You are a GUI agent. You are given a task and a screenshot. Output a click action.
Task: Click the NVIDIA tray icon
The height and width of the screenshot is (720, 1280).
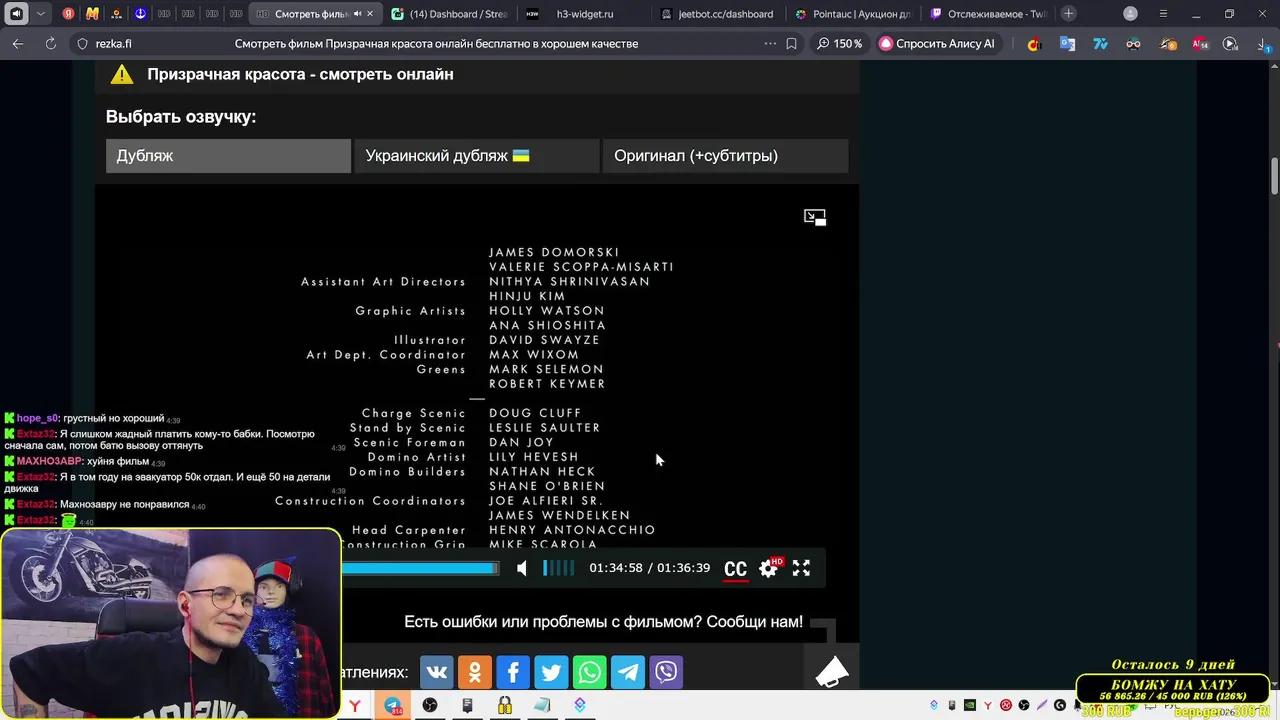point(970,706)
